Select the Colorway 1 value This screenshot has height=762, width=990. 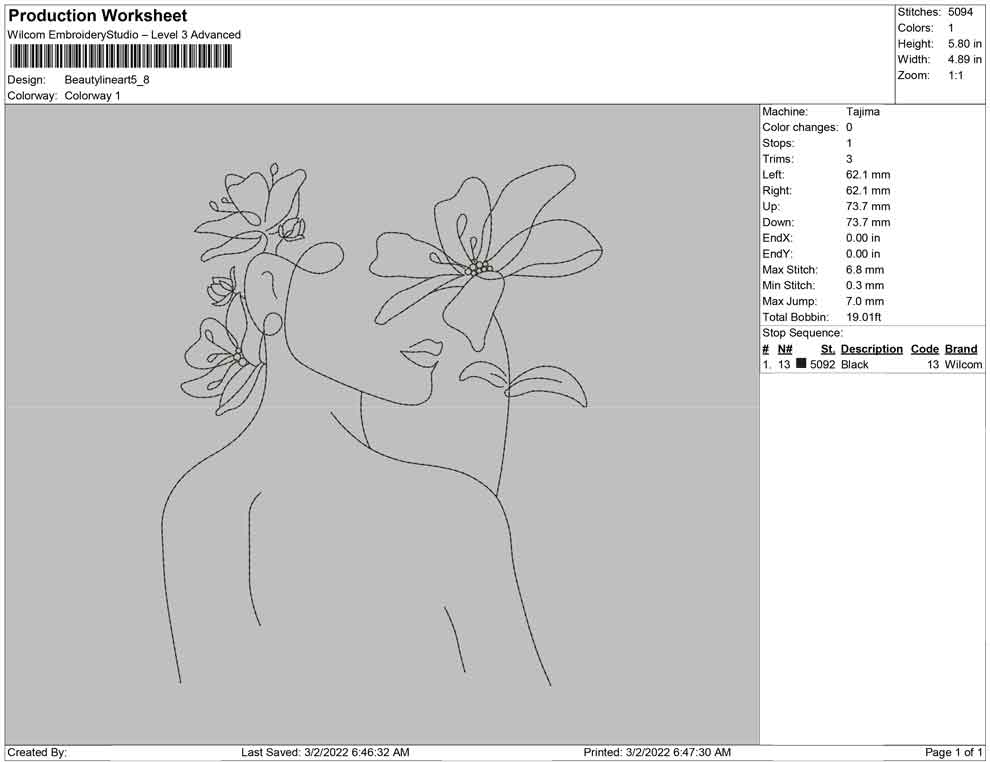(x=92, y=96)
